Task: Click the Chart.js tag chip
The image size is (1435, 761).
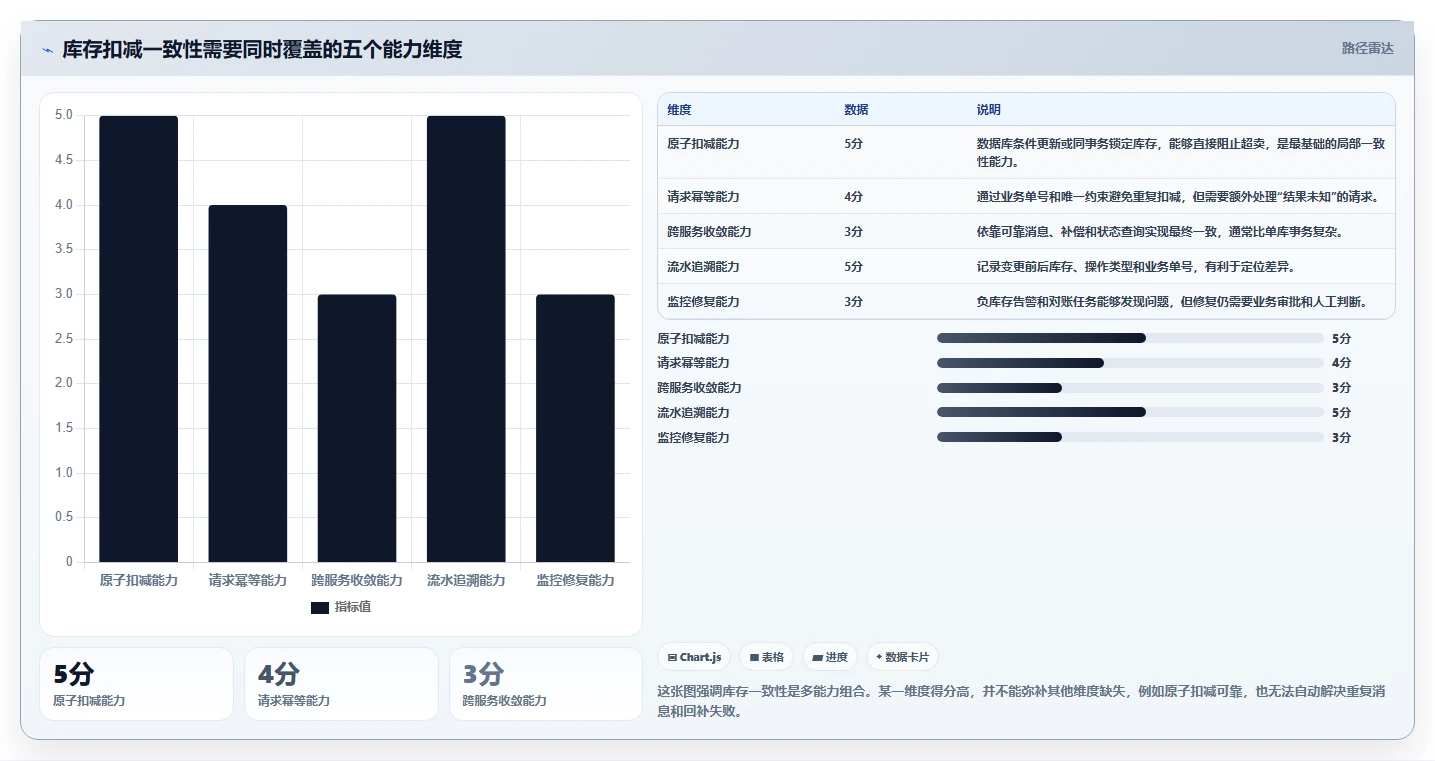Action: coord(694,657)
